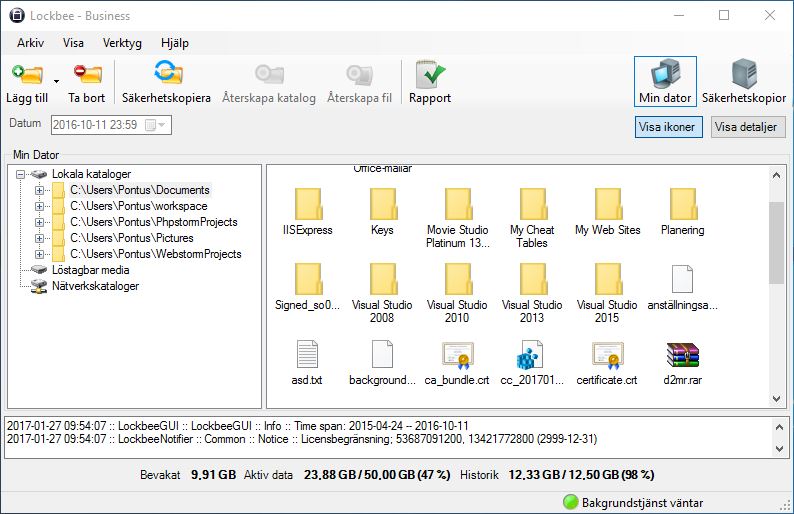Start backup with Säkerhetskopiera icon
The width and height of the screenshot is (794, 514).
168,72
